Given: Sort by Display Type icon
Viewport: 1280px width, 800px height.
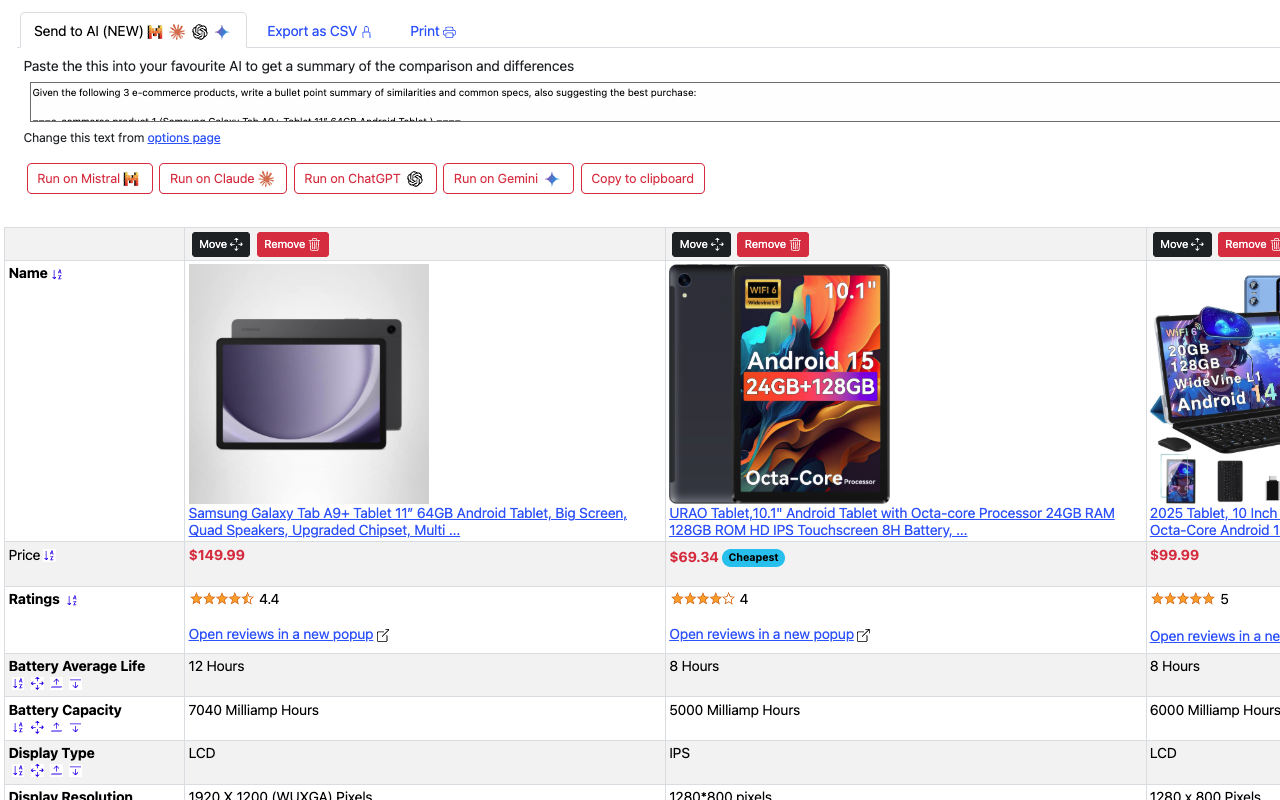Looking at the screenshot, I should tap(18, 771).
